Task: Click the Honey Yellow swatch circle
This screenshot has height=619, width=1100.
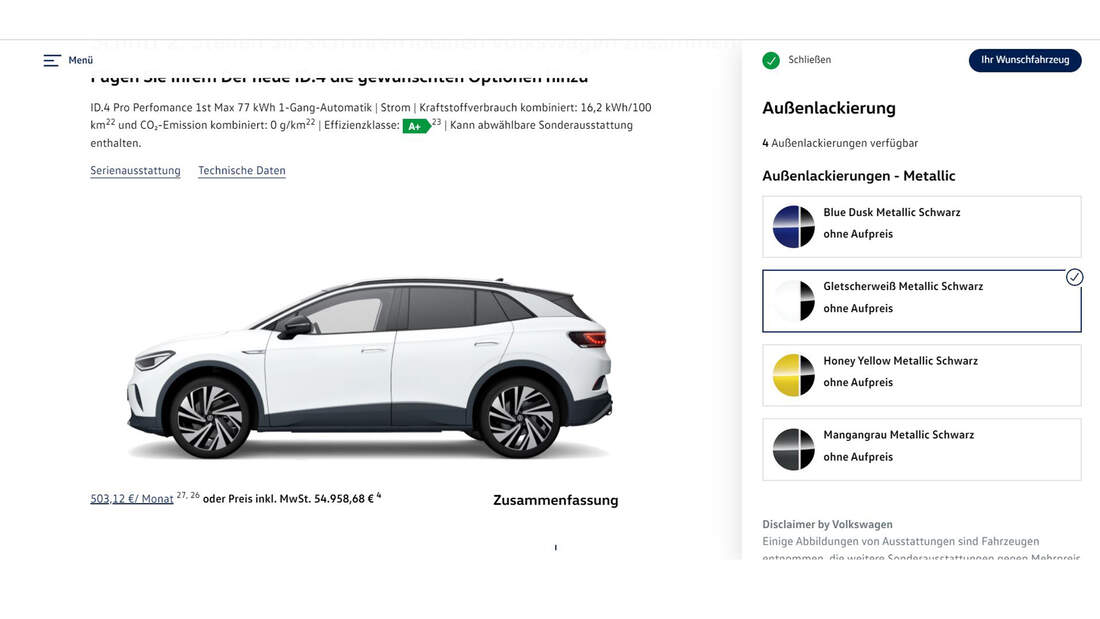Action: coord(793,375)
